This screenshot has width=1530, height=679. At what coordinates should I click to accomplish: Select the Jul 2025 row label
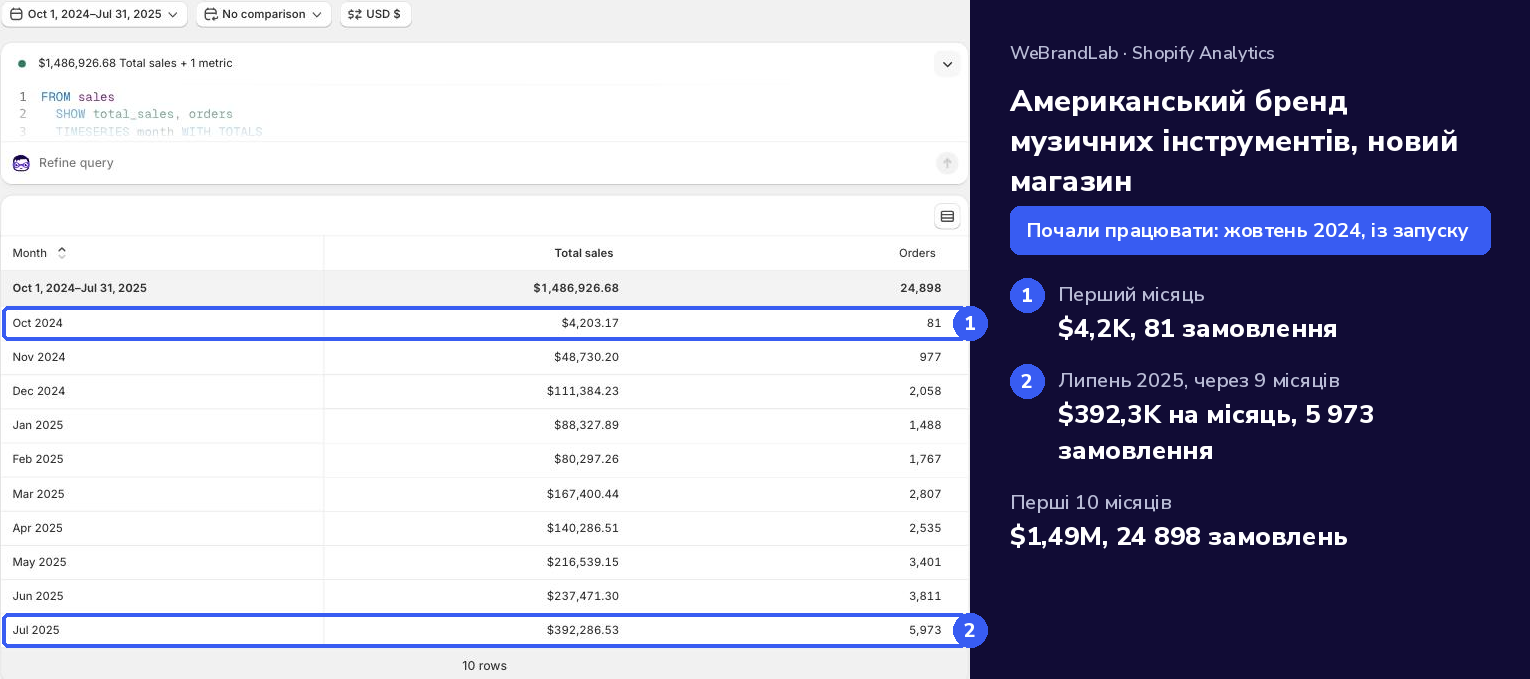(x=36, y=630)
